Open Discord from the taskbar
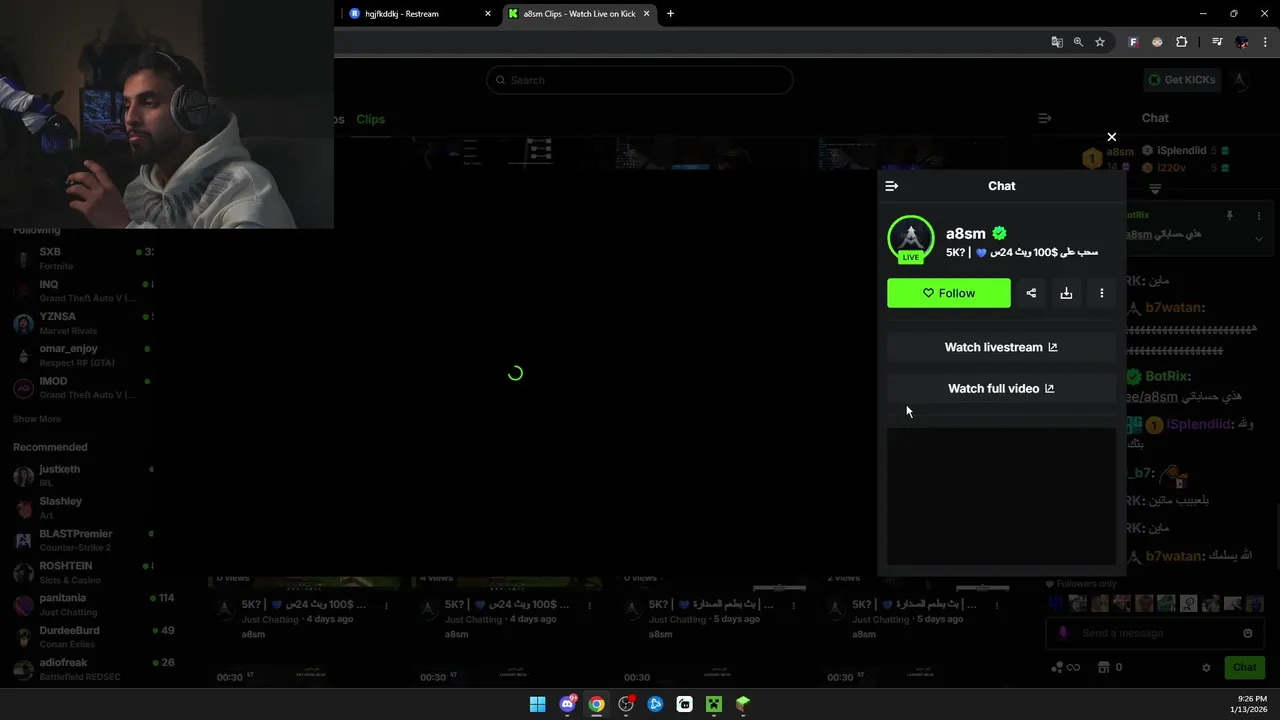The image size is (1280, 720). 567,704
